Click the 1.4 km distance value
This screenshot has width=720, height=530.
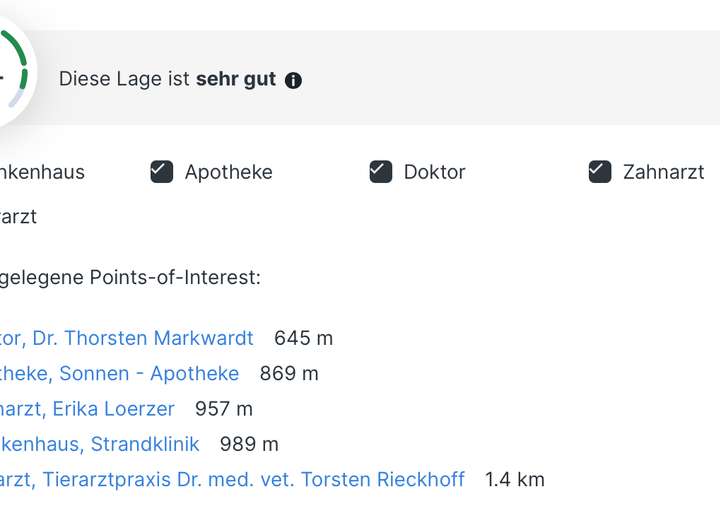pyautogui.click(x=515, y=480)
